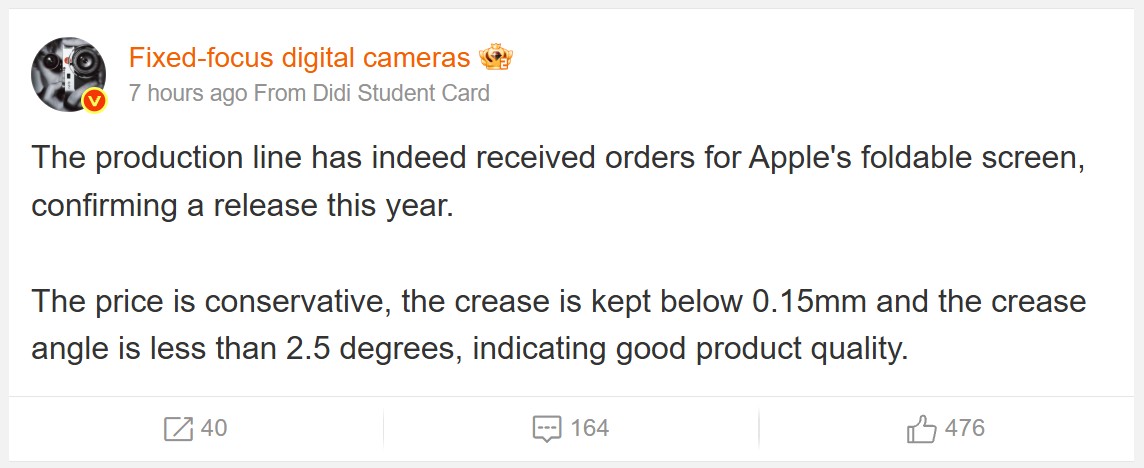Open the poster's avatar picture
Screen dimensions: 1144x468
click(x=68, y=74)
